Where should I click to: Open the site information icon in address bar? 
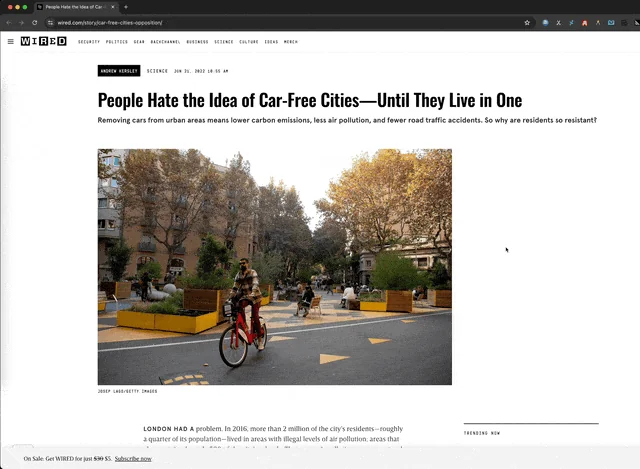click(50, 23)
